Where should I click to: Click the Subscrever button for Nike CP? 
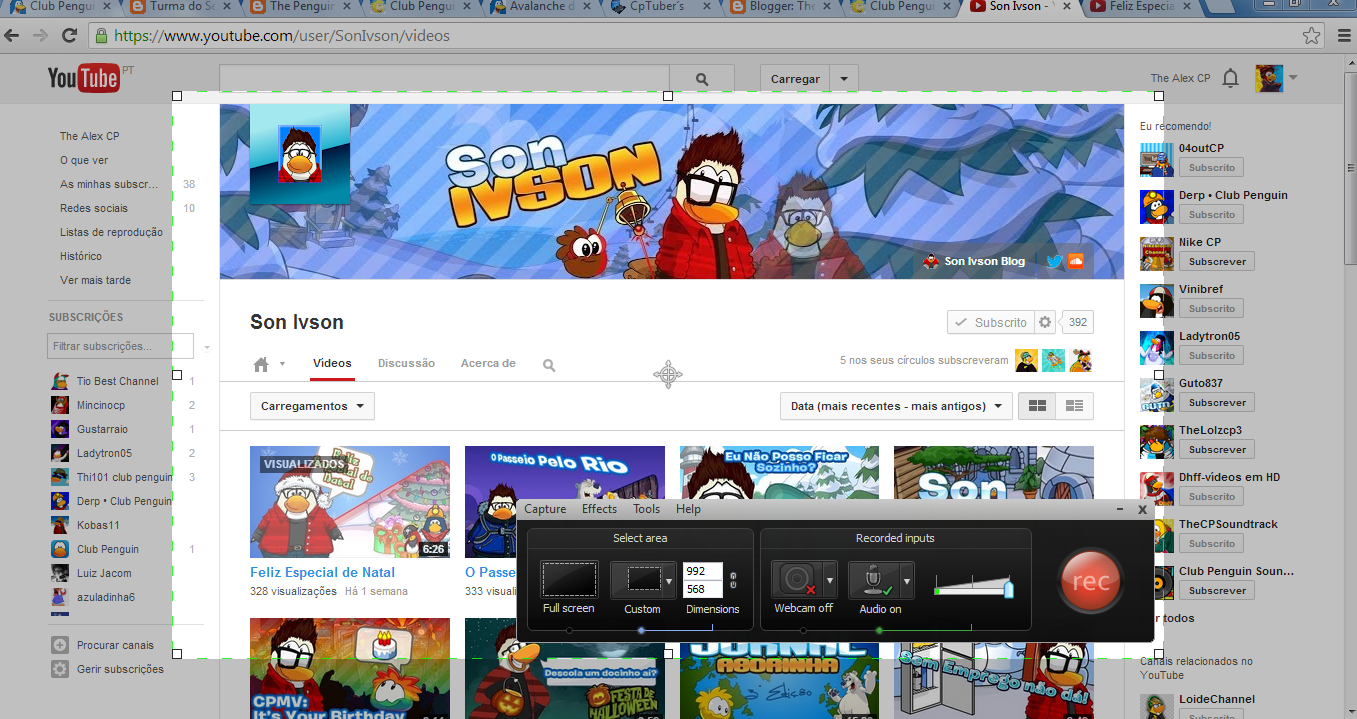coord(1216,261)
